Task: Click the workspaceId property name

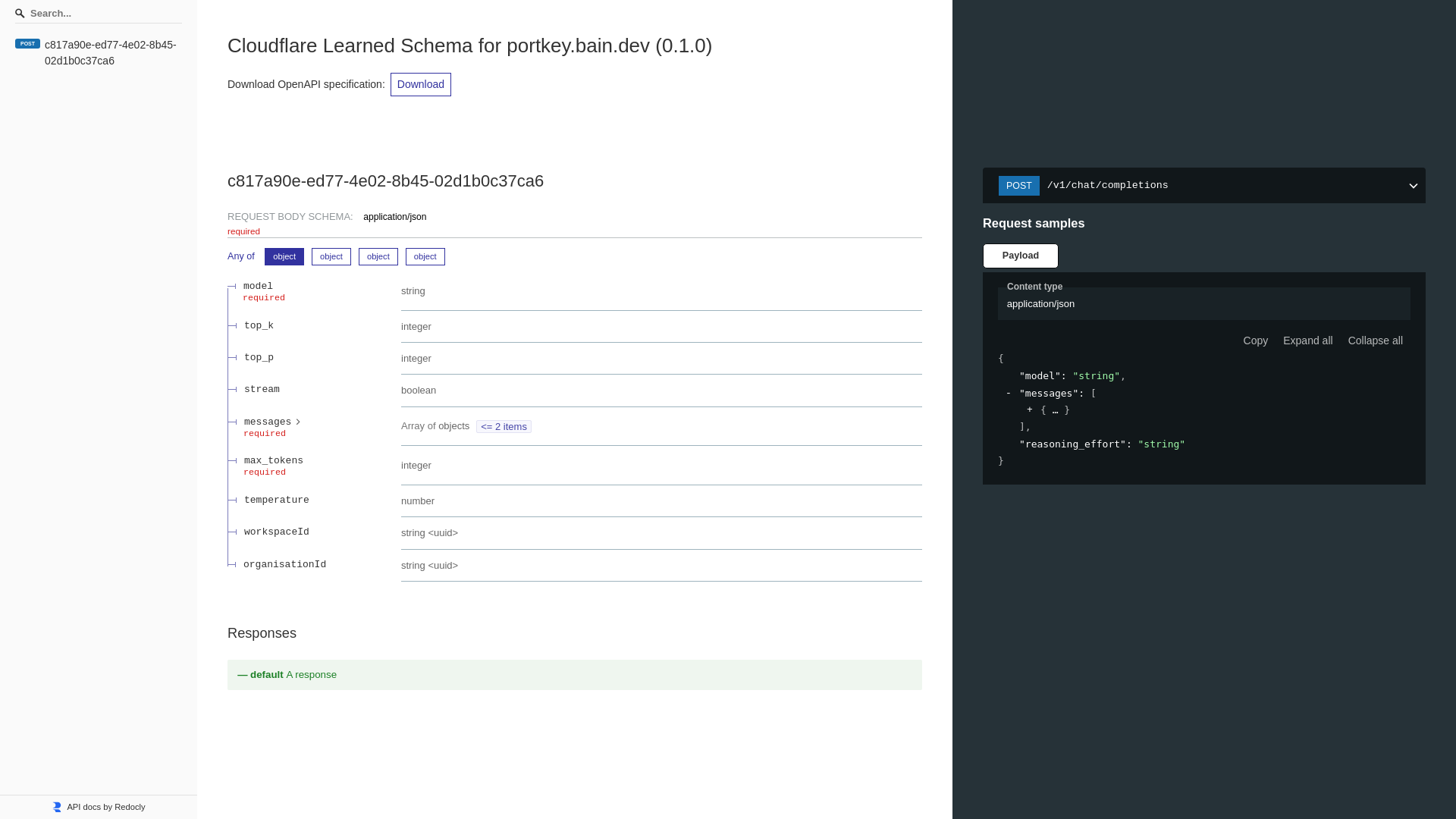Action: 277,532
